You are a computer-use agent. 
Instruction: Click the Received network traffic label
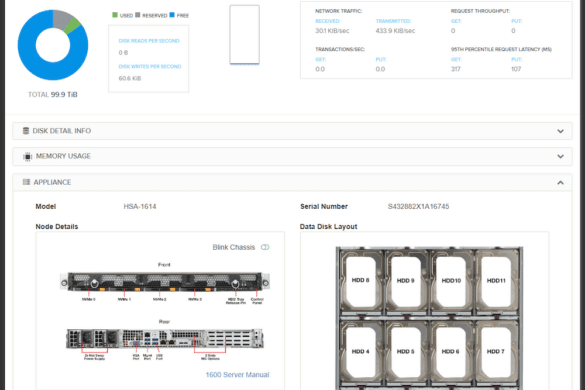pos(328,21)
